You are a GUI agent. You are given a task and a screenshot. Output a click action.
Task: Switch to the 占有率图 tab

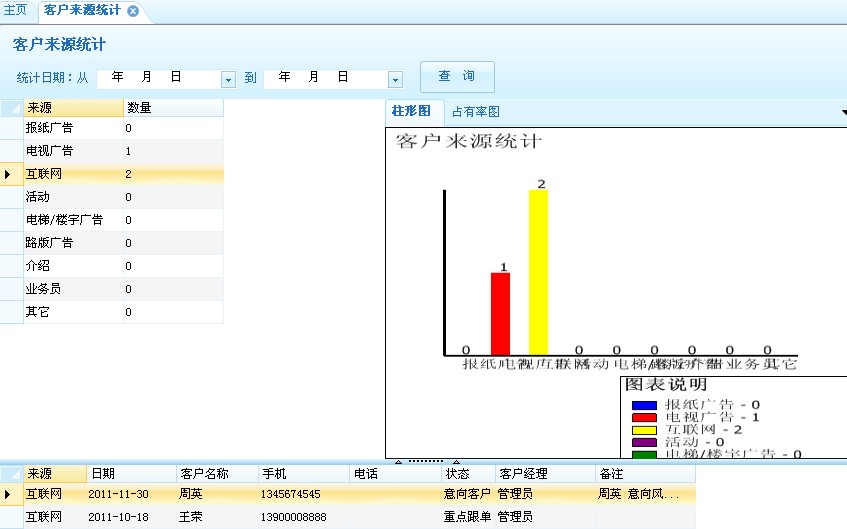(475, 112)
